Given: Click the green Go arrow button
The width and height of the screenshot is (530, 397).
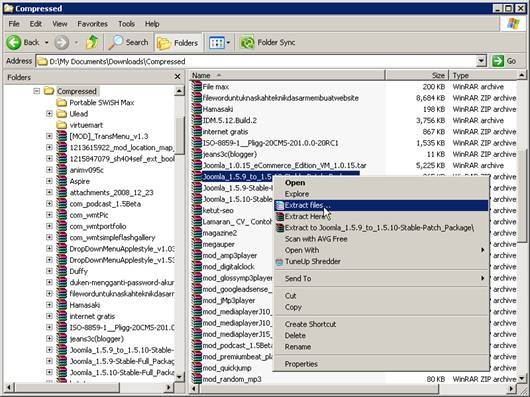Looking at the screenshot, I should tap(498, 61).
